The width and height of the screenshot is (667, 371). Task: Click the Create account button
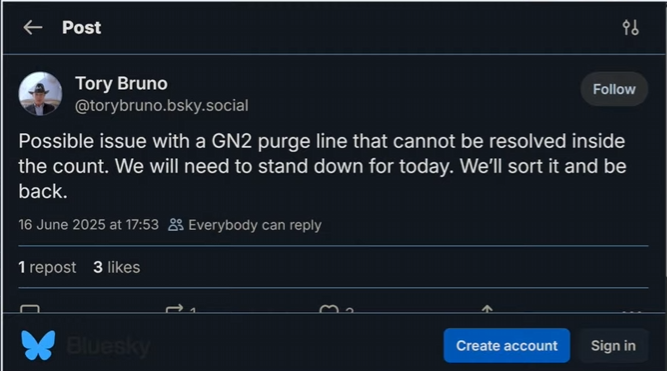coord(507,345)
